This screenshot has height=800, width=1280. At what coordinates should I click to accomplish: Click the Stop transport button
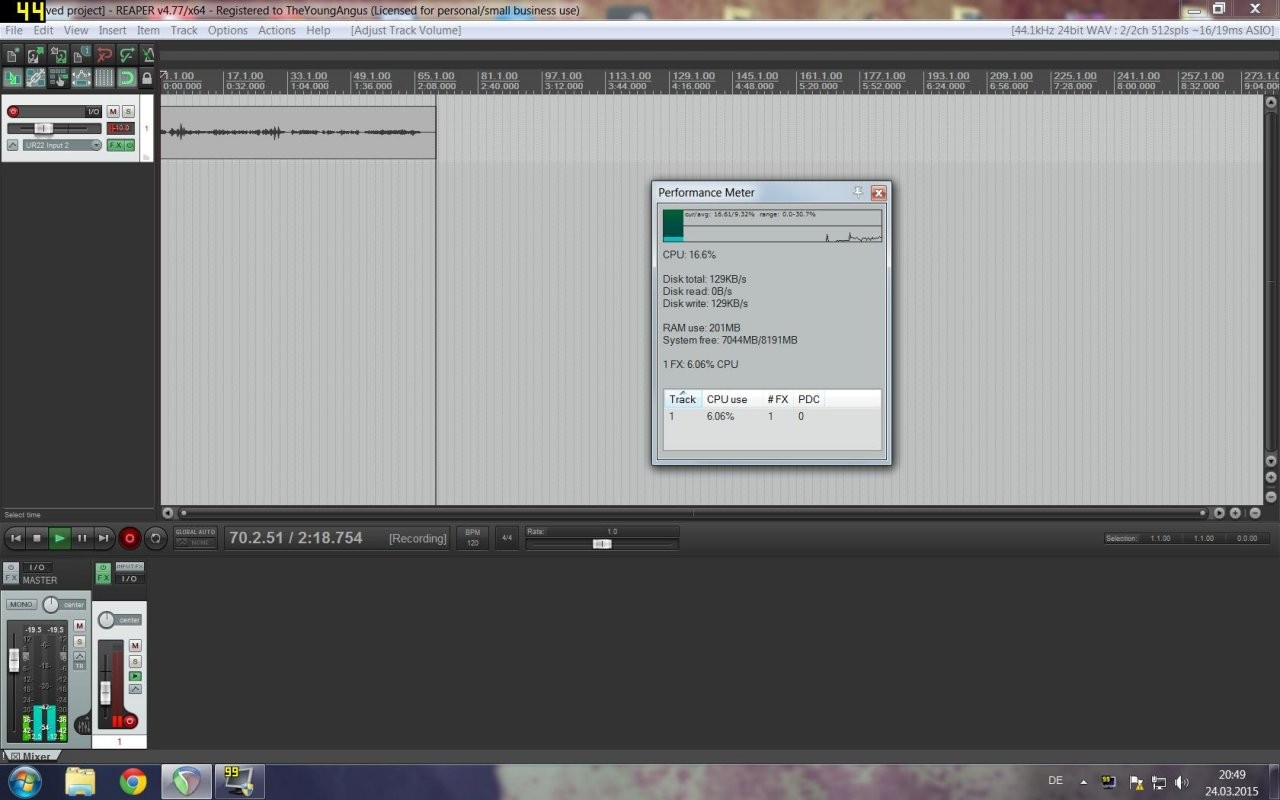tap(37, 538)
